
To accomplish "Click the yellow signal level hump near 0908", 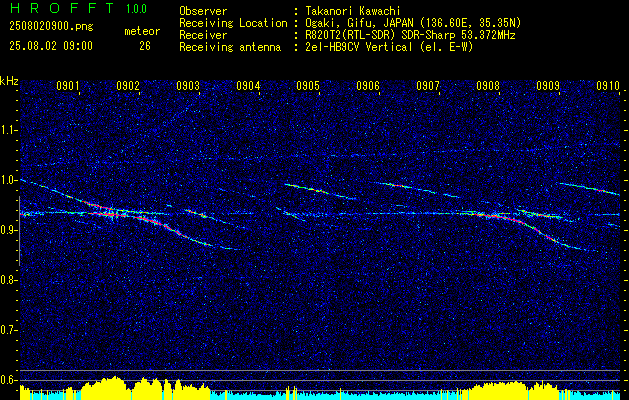I will click(x=500, y=390).
